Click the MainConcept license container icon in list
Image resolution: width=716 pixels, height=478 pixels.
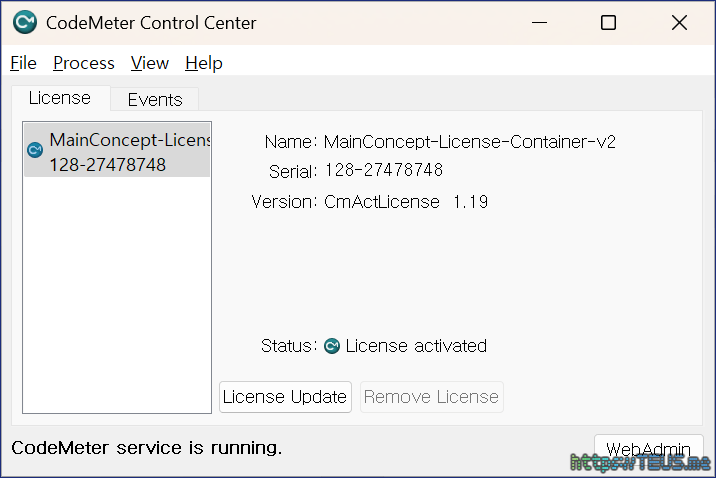[35, 150]
